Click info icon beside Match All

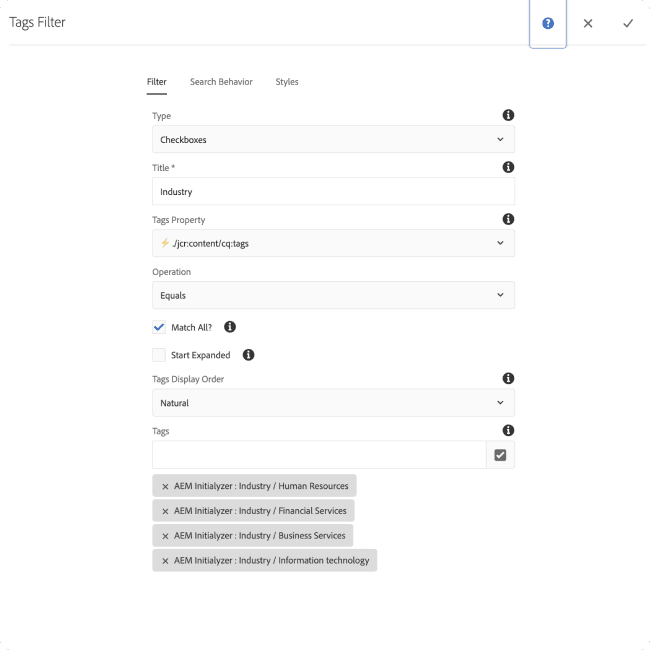[230, 327]
